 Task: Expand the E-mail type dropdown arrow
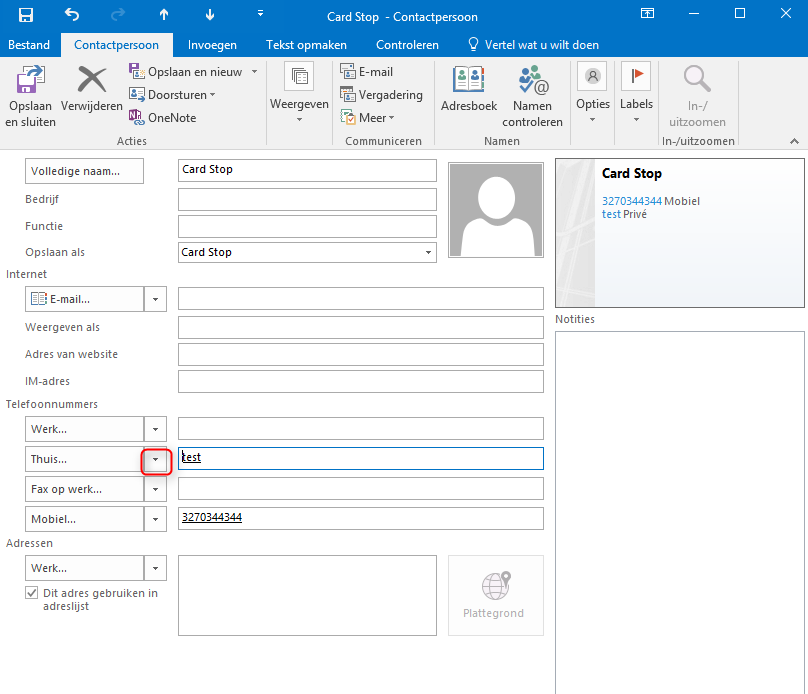click(155, 299)
